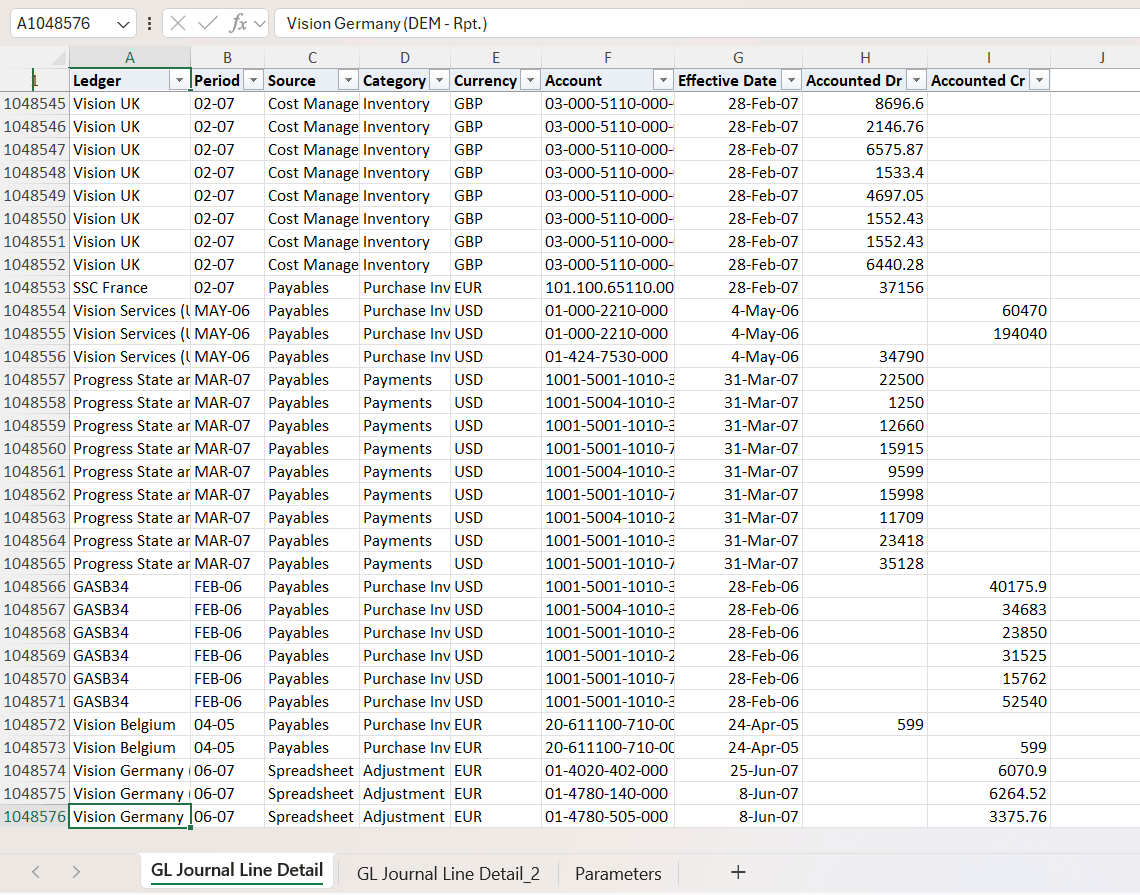The width and height of the screenshot is (1140, 895).
Task: Click the Accounted Dr value 8696.6
Action: (x=865, y=103)
